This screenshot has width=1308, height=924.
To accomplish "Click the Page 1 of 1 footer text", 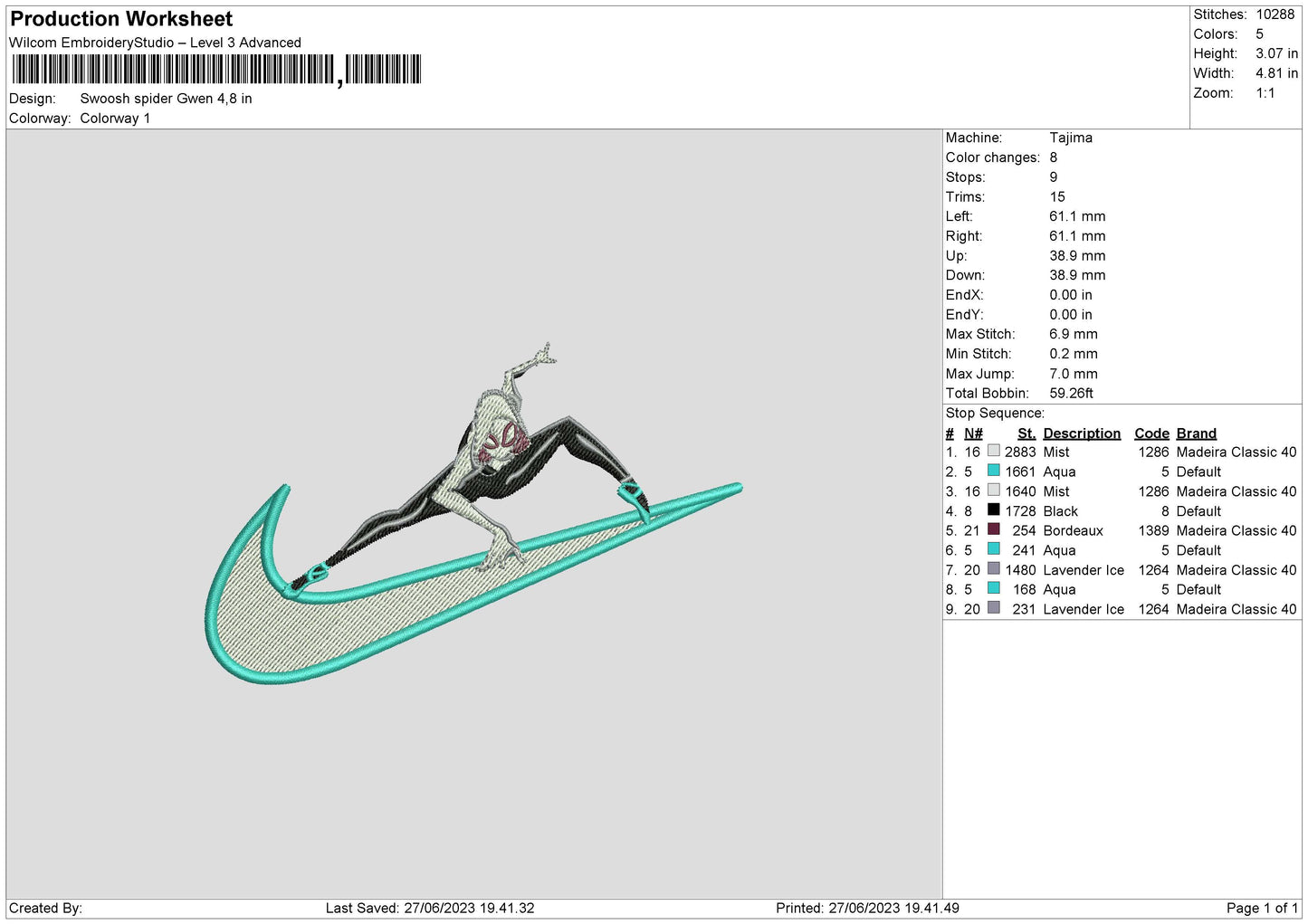I will pyautogui.click(x=1262, y=908).
